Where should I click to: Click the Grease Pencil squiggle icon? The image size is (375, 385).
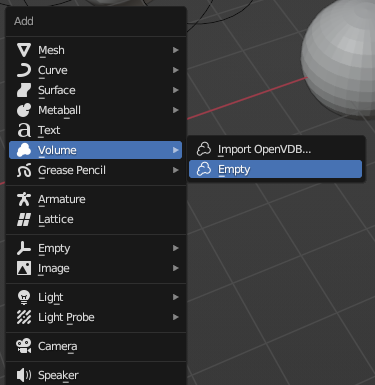pyautogui.click(x=24, y=170)
